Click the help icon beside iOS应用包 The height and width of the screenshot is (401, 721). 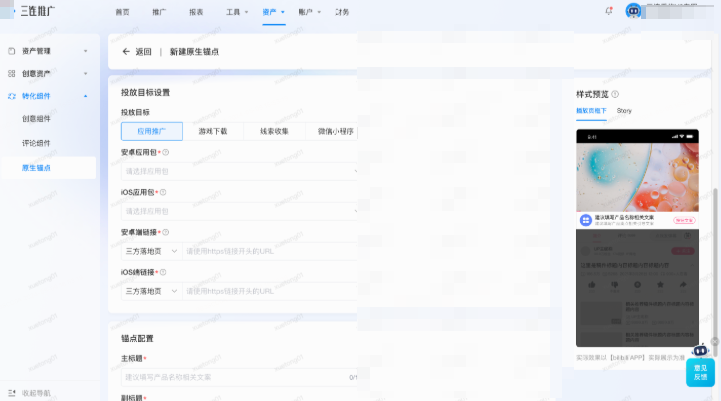click(x=163, y=192)
